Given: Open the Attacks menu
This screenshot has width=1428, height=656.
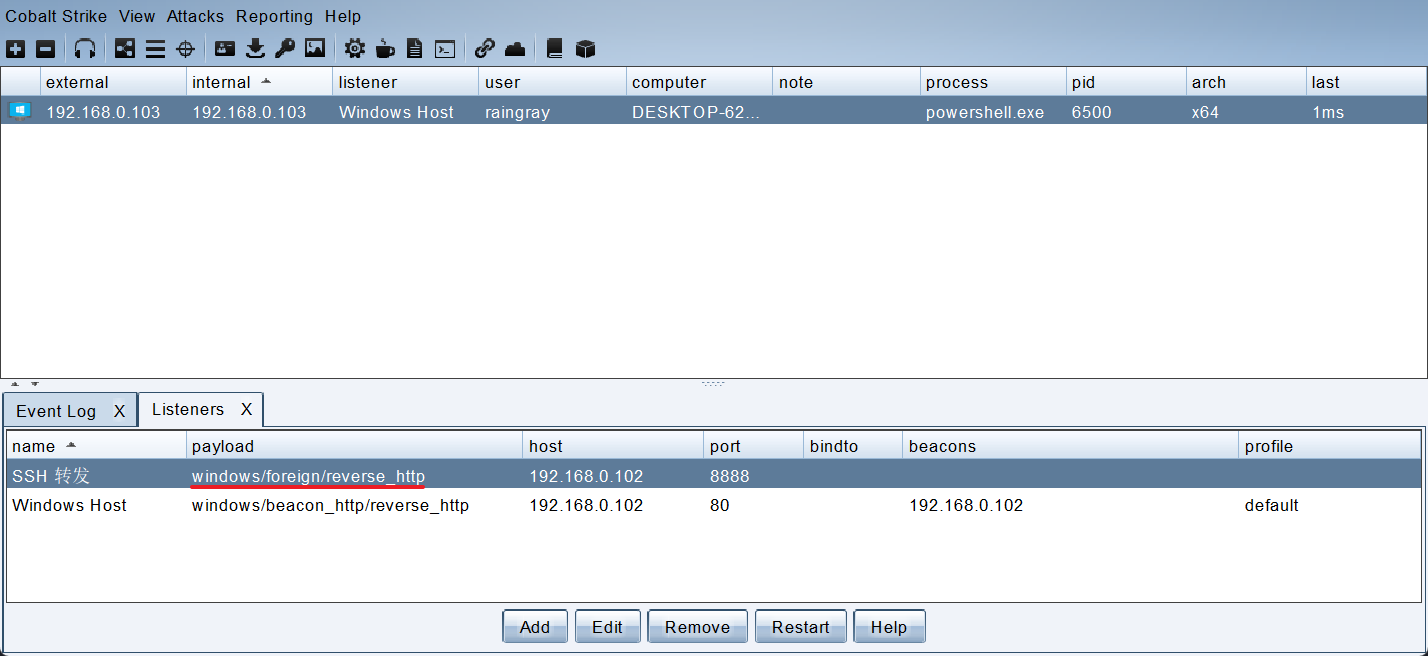Looking at the screenshot, I should coord(196,16).
